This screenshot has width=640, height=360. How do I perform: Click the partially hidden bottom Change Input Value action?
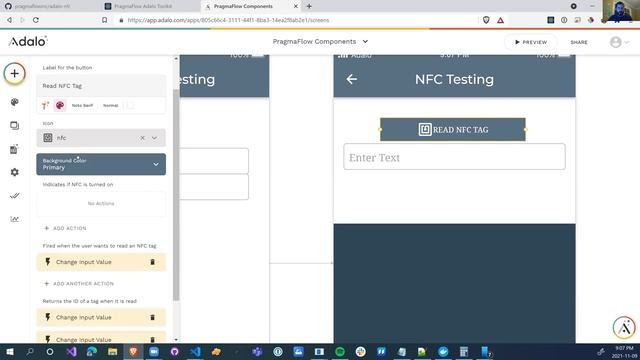101,338
